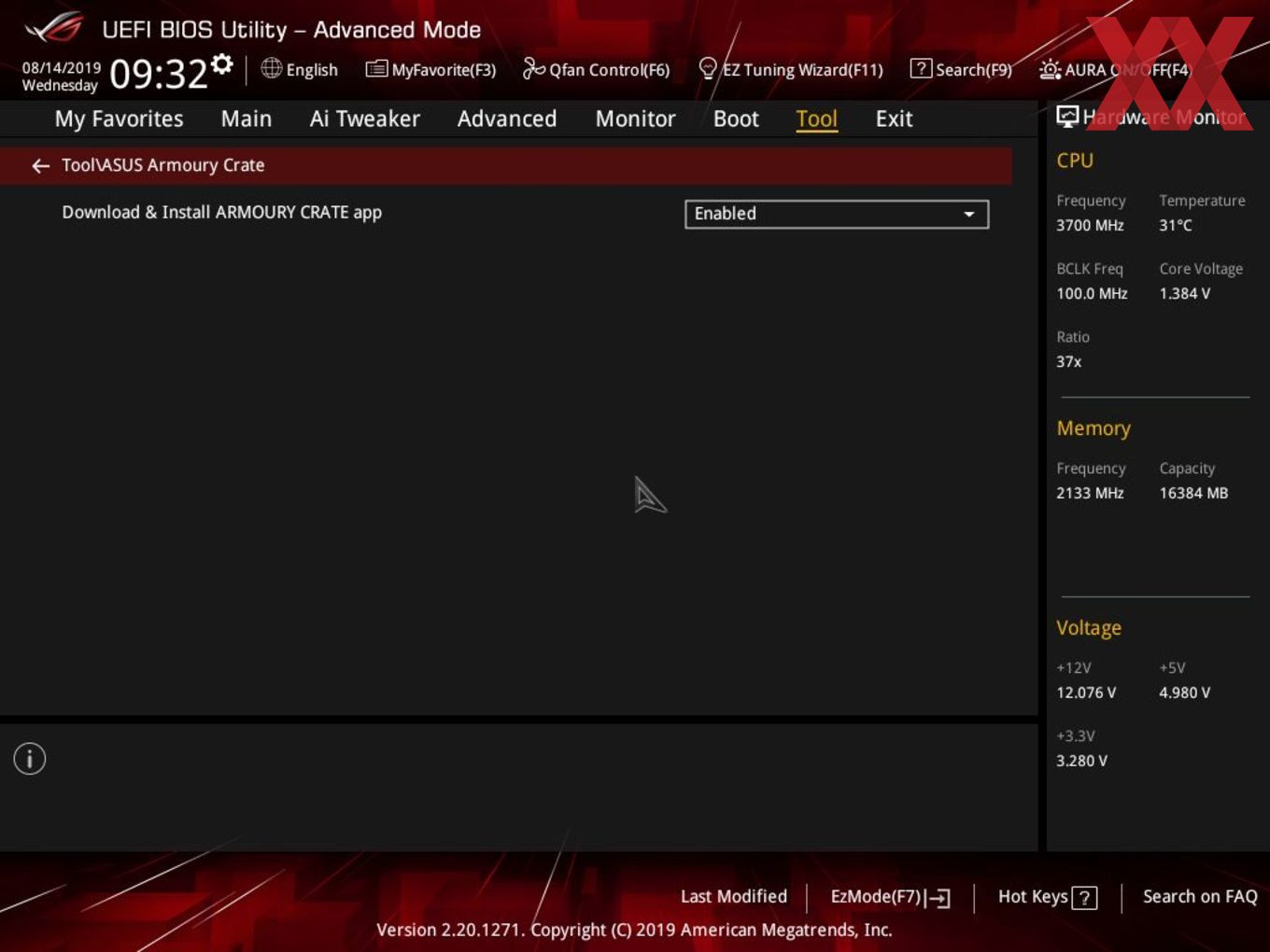Screen dimensions: 1270x952
Task: Click the EzMode exit arrow icon
Action: click(x=939, y=898)
